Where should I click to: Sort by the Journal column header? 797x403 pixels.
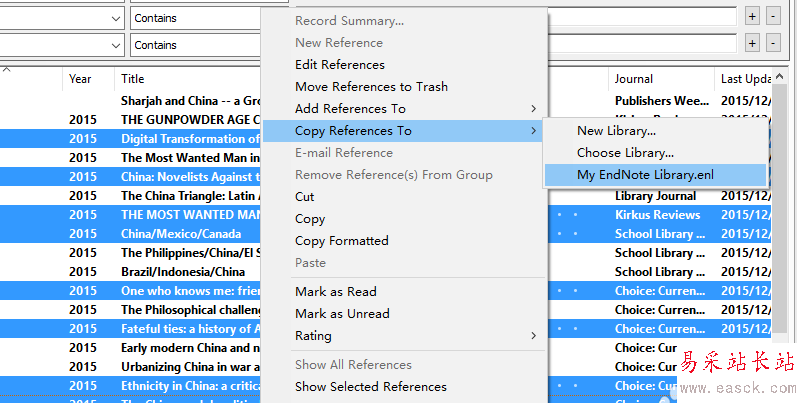634,79
